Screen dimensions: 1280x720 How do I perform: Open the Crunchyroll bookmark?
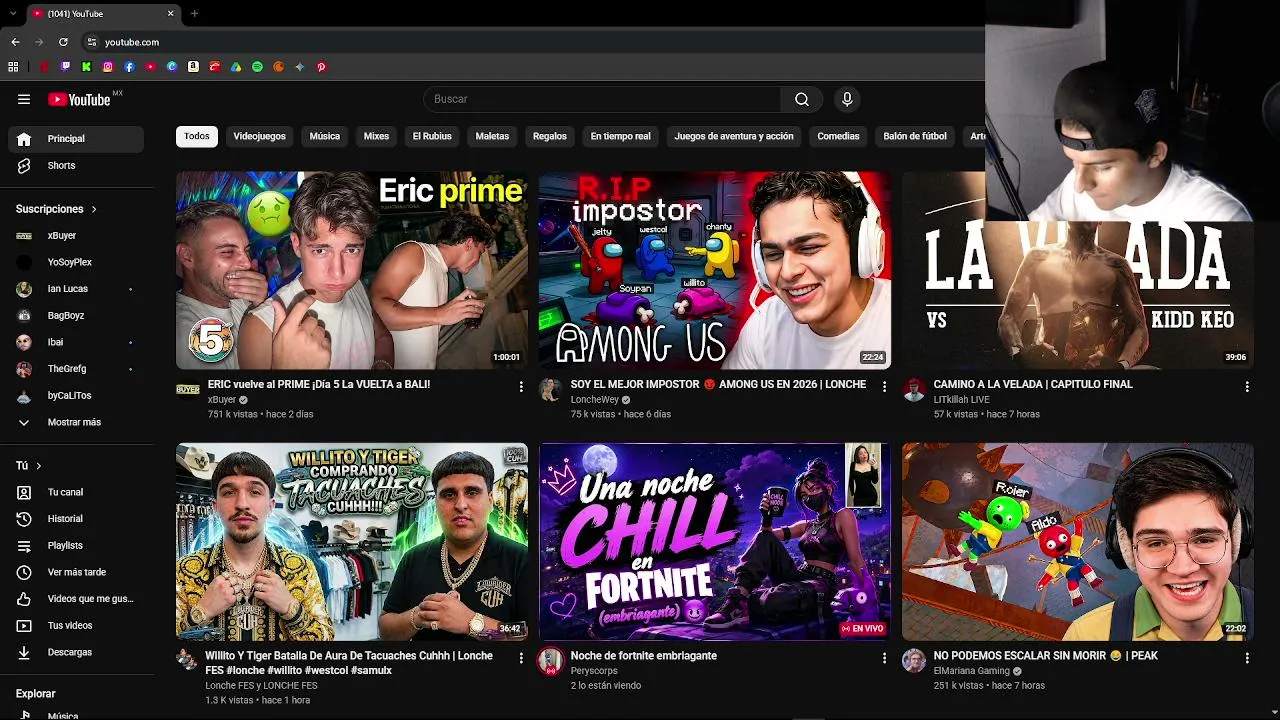tap(279, 67)
